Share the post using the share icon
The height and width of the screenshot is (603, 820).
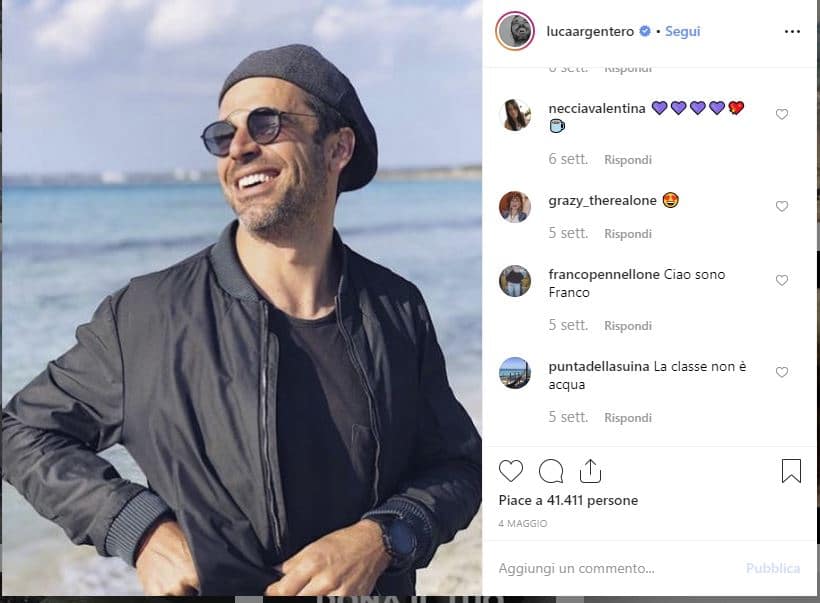pyautogui.click(x=590, y=471)
